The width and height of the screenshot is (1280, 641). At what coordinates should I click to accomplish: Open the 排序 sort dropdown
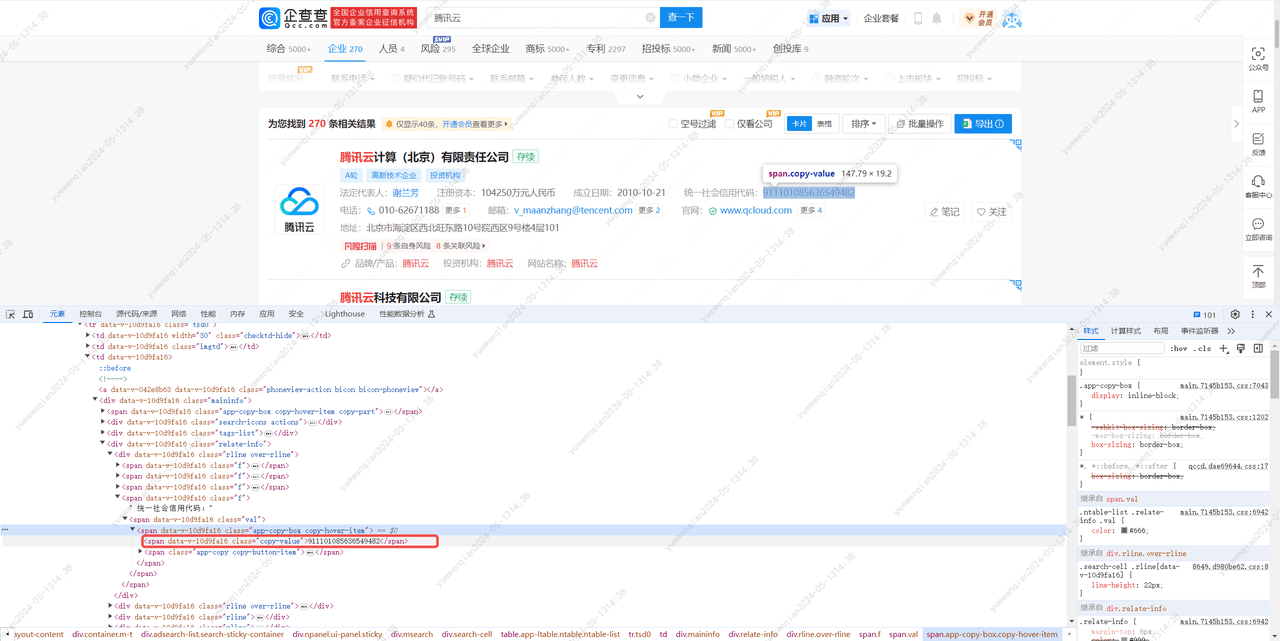tap(862, 123)
